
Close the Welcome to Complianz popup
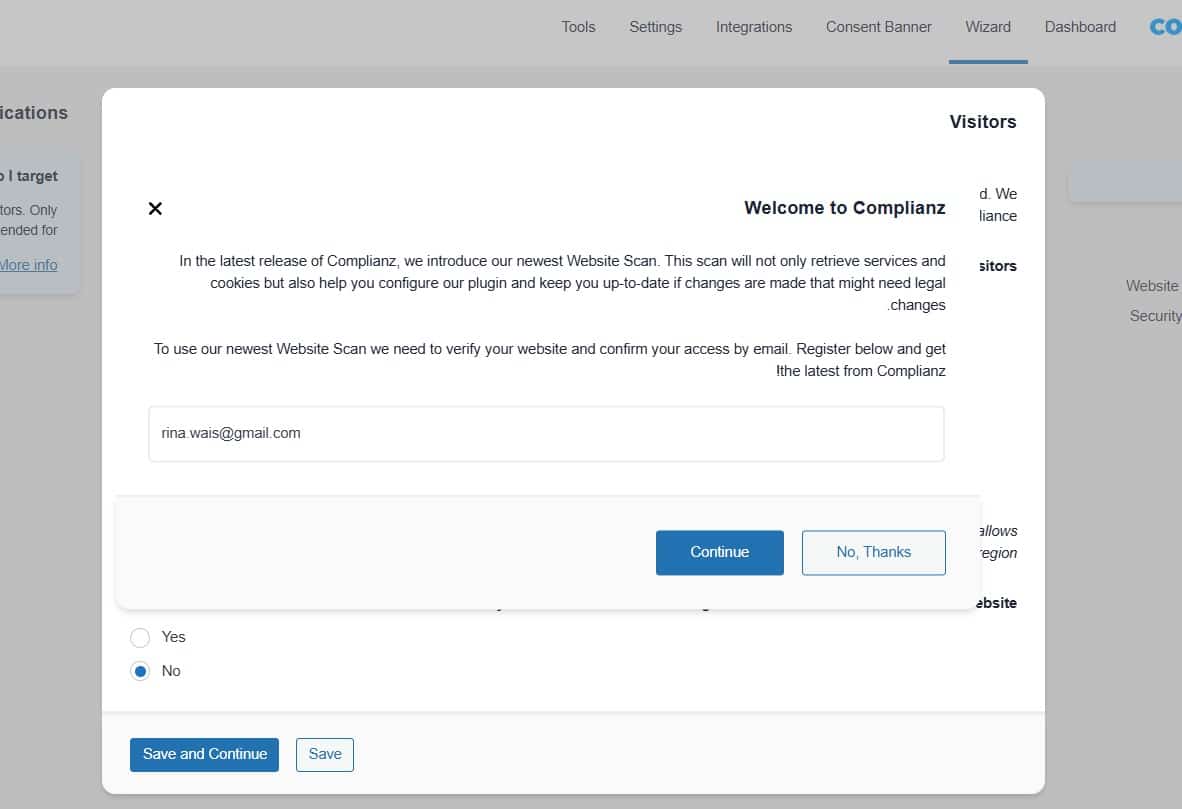click(155, 208)
